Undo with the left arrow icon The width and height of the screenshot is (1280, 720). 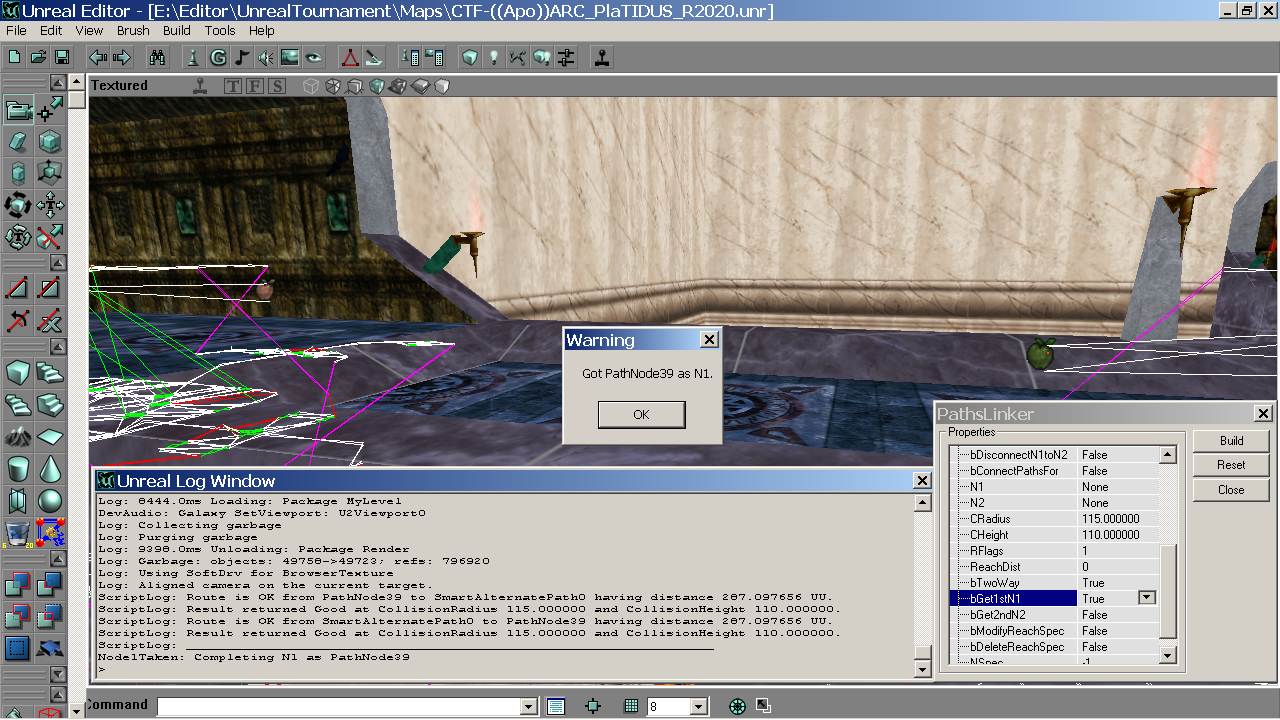pos(98,57)
